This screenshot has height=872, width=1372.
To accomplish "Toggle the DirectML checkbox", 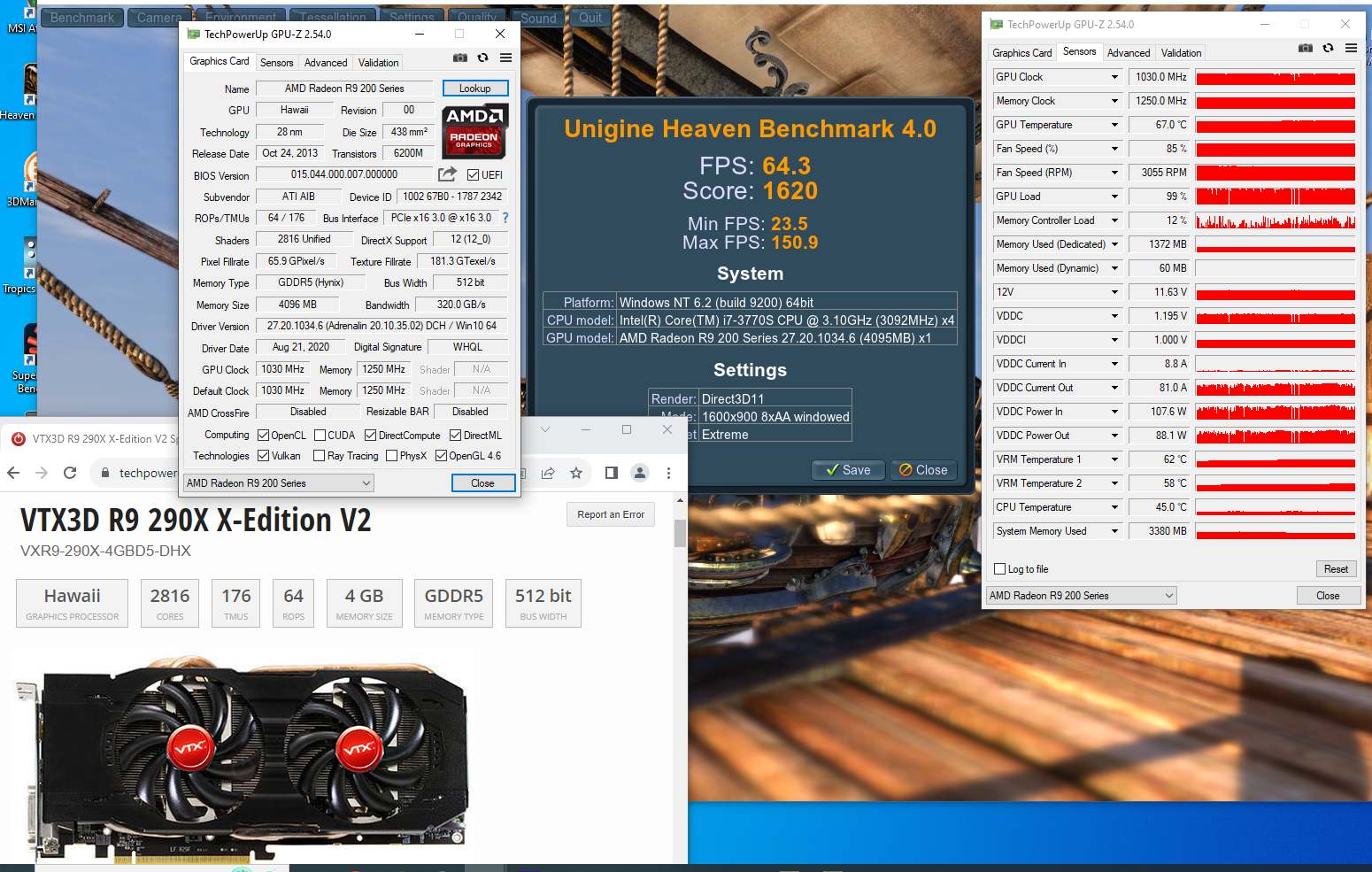I will click(x=455, y=436).
